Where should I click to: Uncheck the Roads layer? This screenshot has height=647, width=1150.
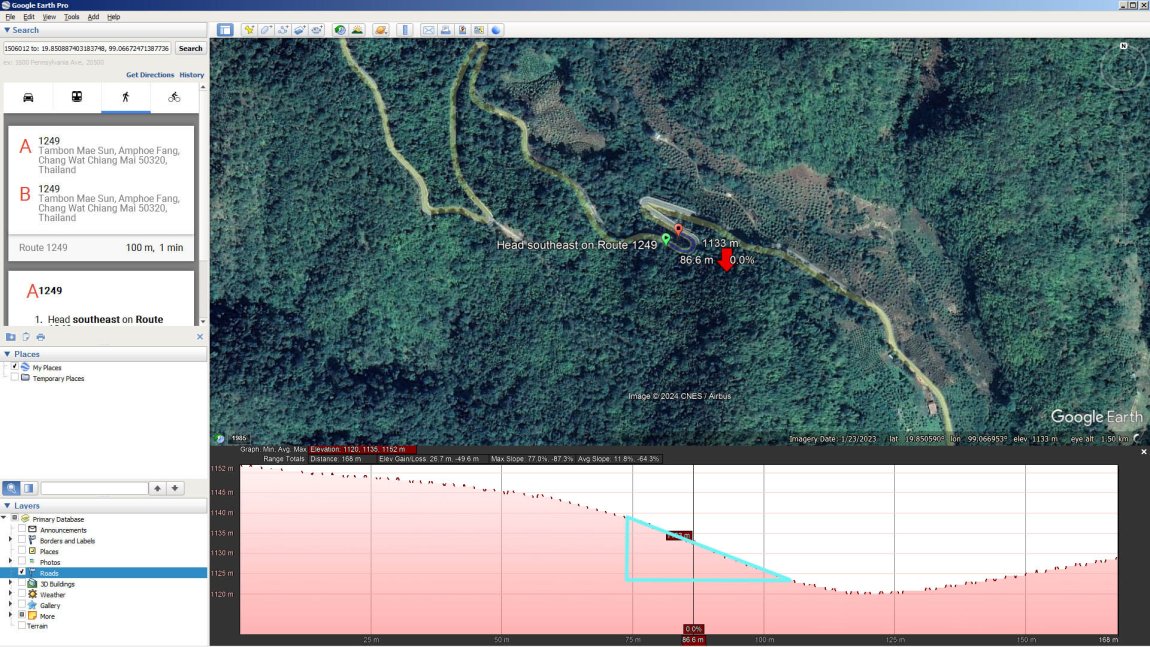[20, 571]
